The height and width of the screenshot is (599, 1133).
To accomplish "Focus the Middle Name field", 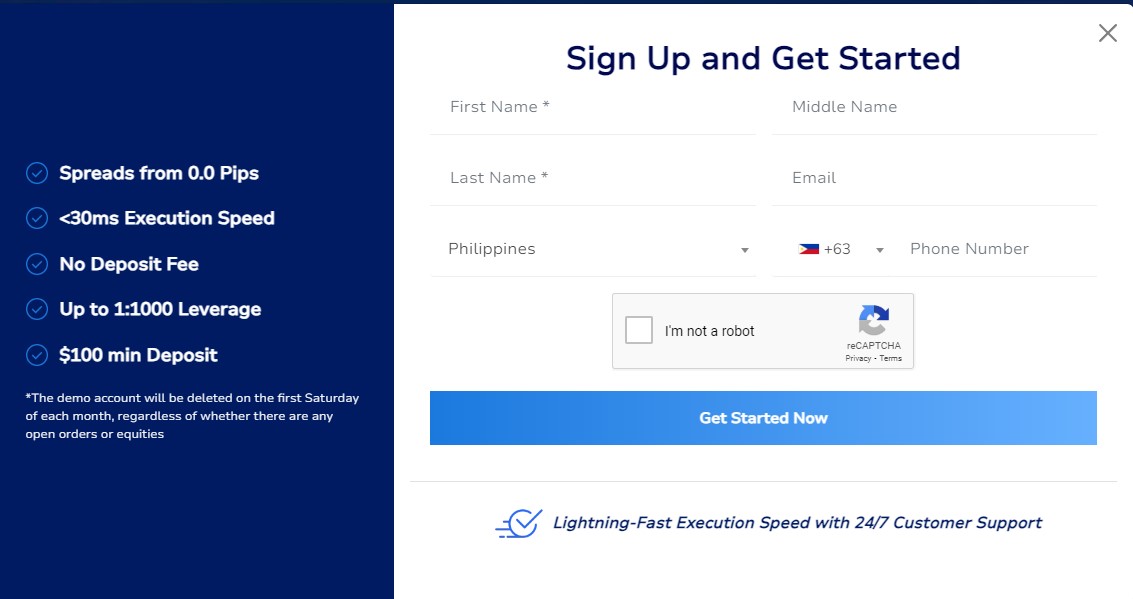I will (x=934, y=107).
